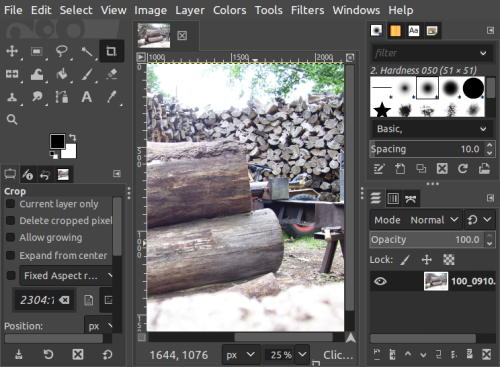Close the image tab with X

[x=182, y=35]
